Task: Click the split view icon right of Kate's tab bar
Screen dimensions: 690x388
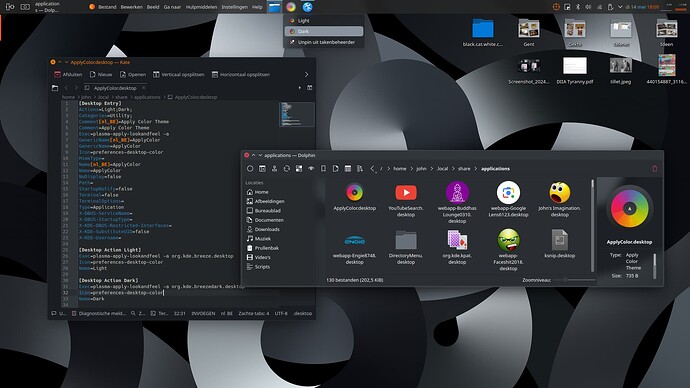Action: coord(310,88)
